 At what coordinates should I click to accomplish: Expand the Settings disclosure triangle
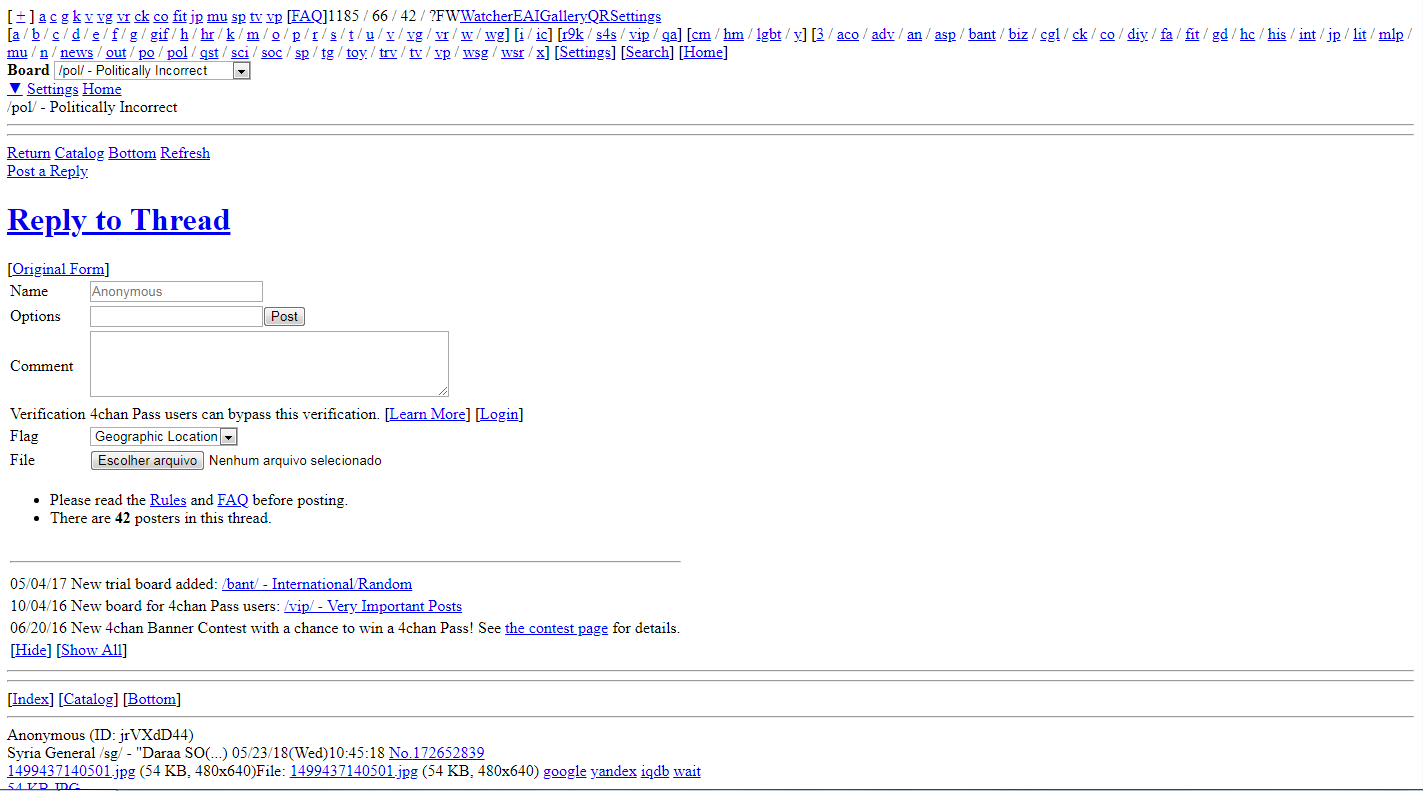coord(14,88)
